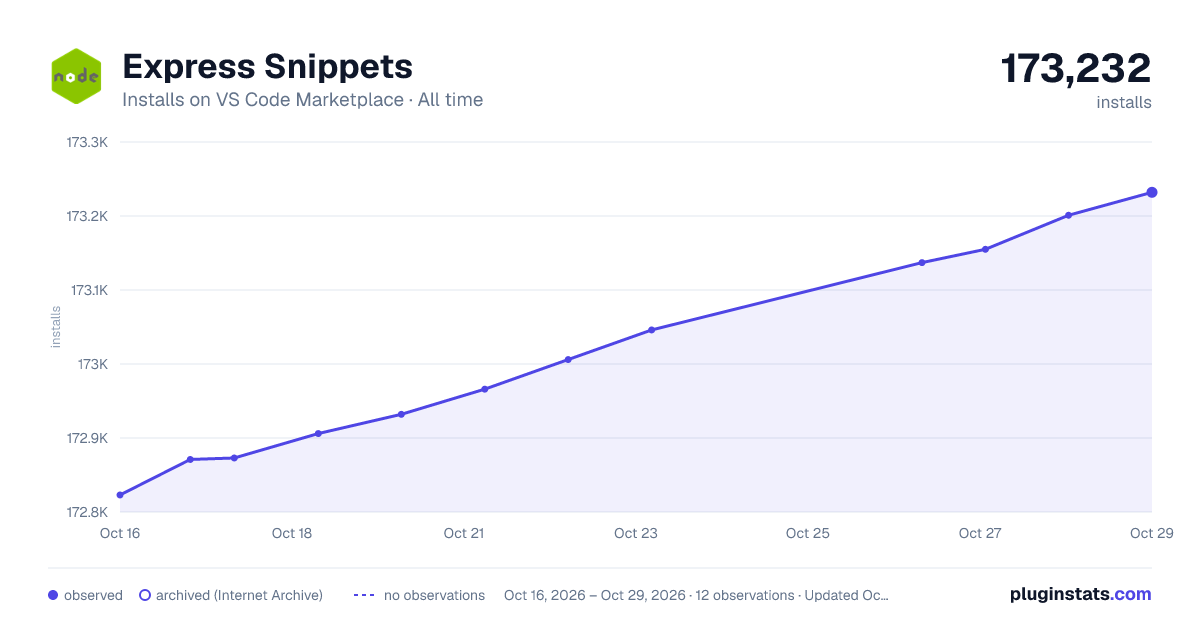Click the 172.9K y-axis label

pos(87,438)
